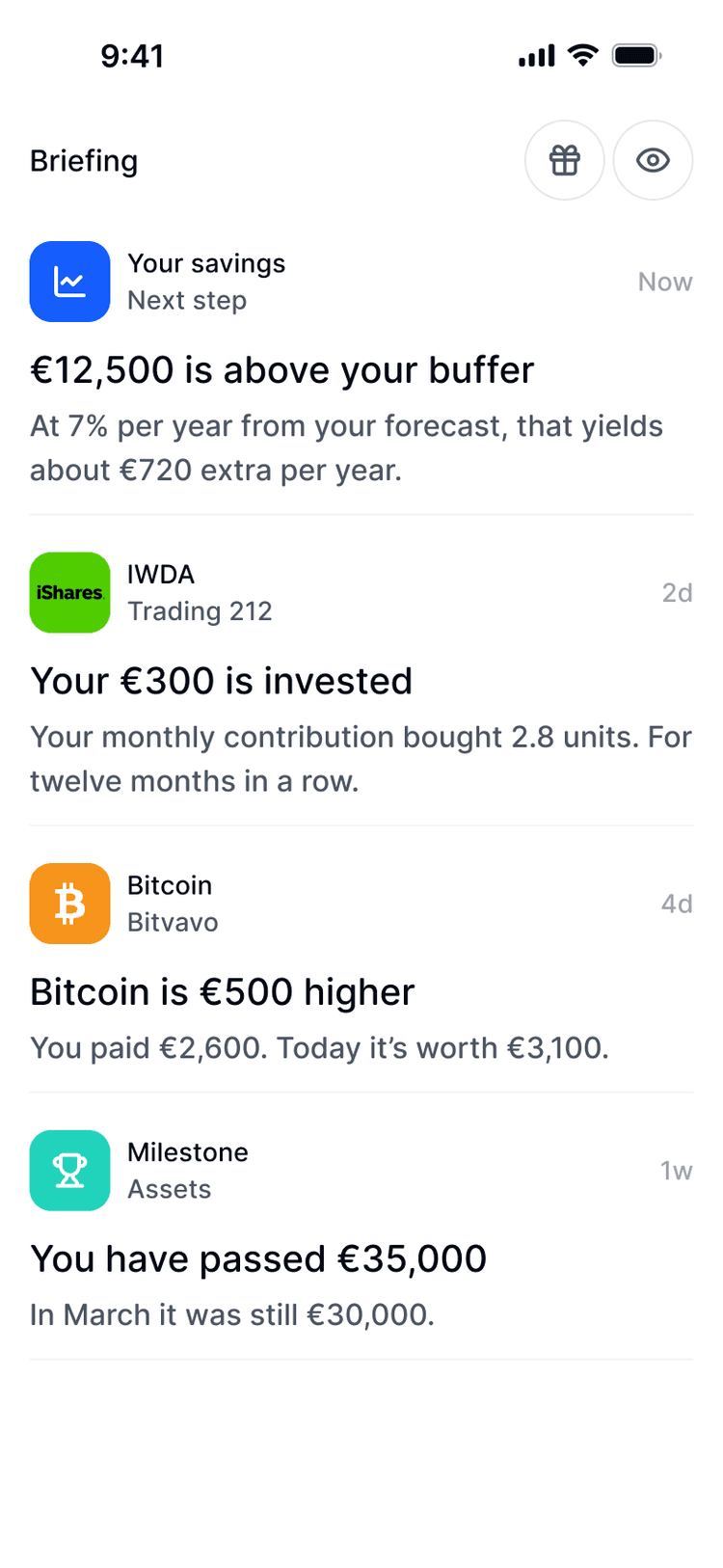Tap the Wi-Fi status icon
Image resolution: width=723 pixels, height=1568 pixels.
coord(583,56)
